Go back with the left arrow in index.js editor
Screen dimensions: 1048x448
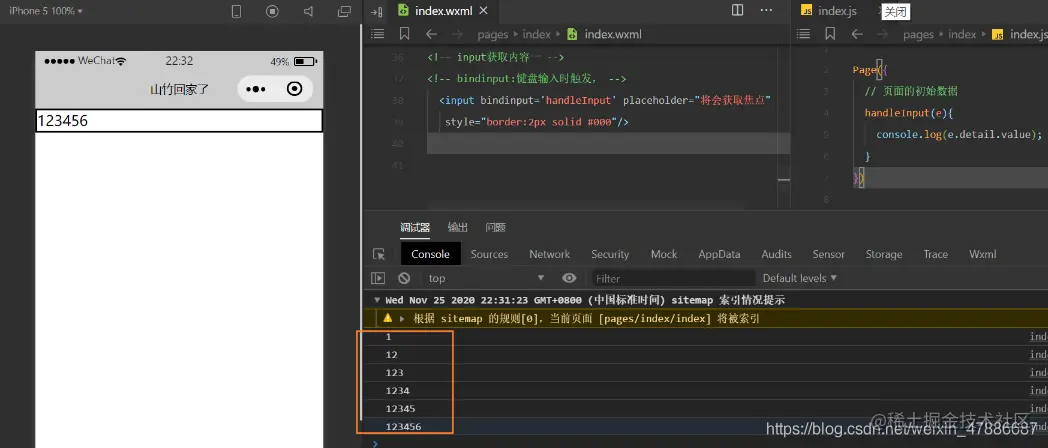coord(858,34)
